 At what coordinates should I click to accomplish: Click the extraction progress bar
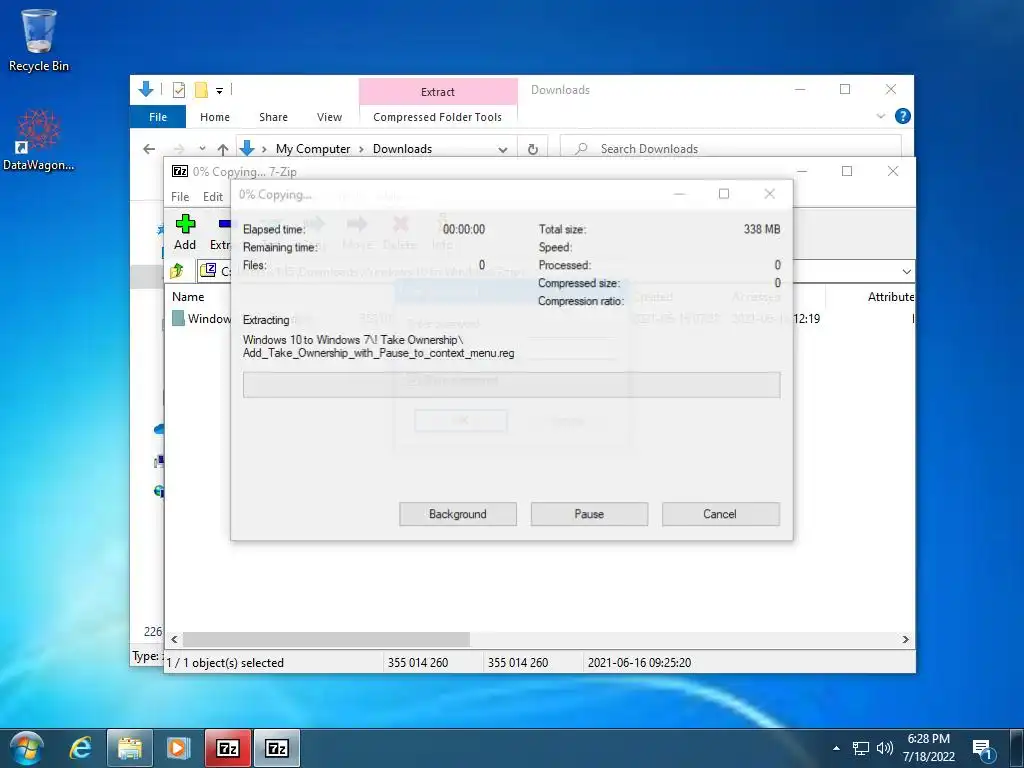click(511, 385)
